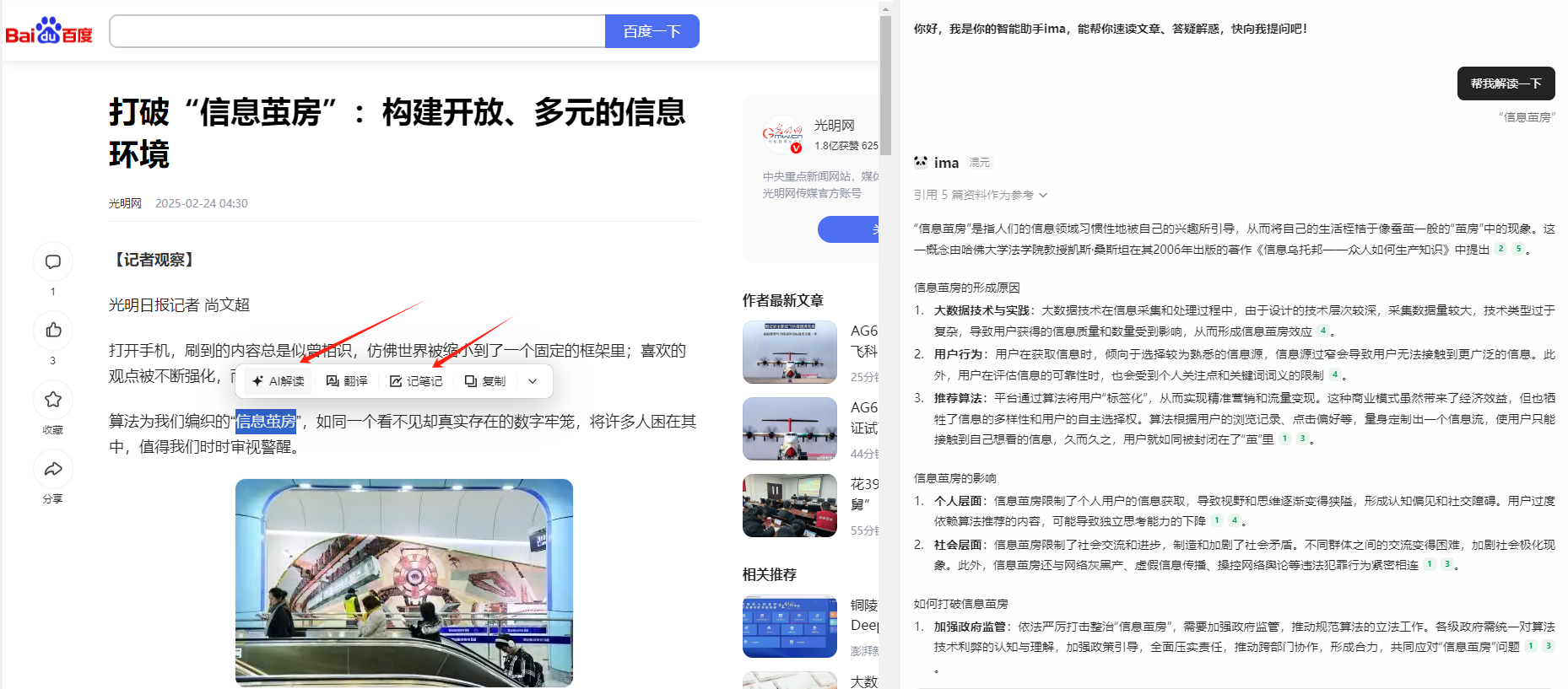Open the first aircraft article thumbnail
1568x689 pixels.
(x=790, y=353)
